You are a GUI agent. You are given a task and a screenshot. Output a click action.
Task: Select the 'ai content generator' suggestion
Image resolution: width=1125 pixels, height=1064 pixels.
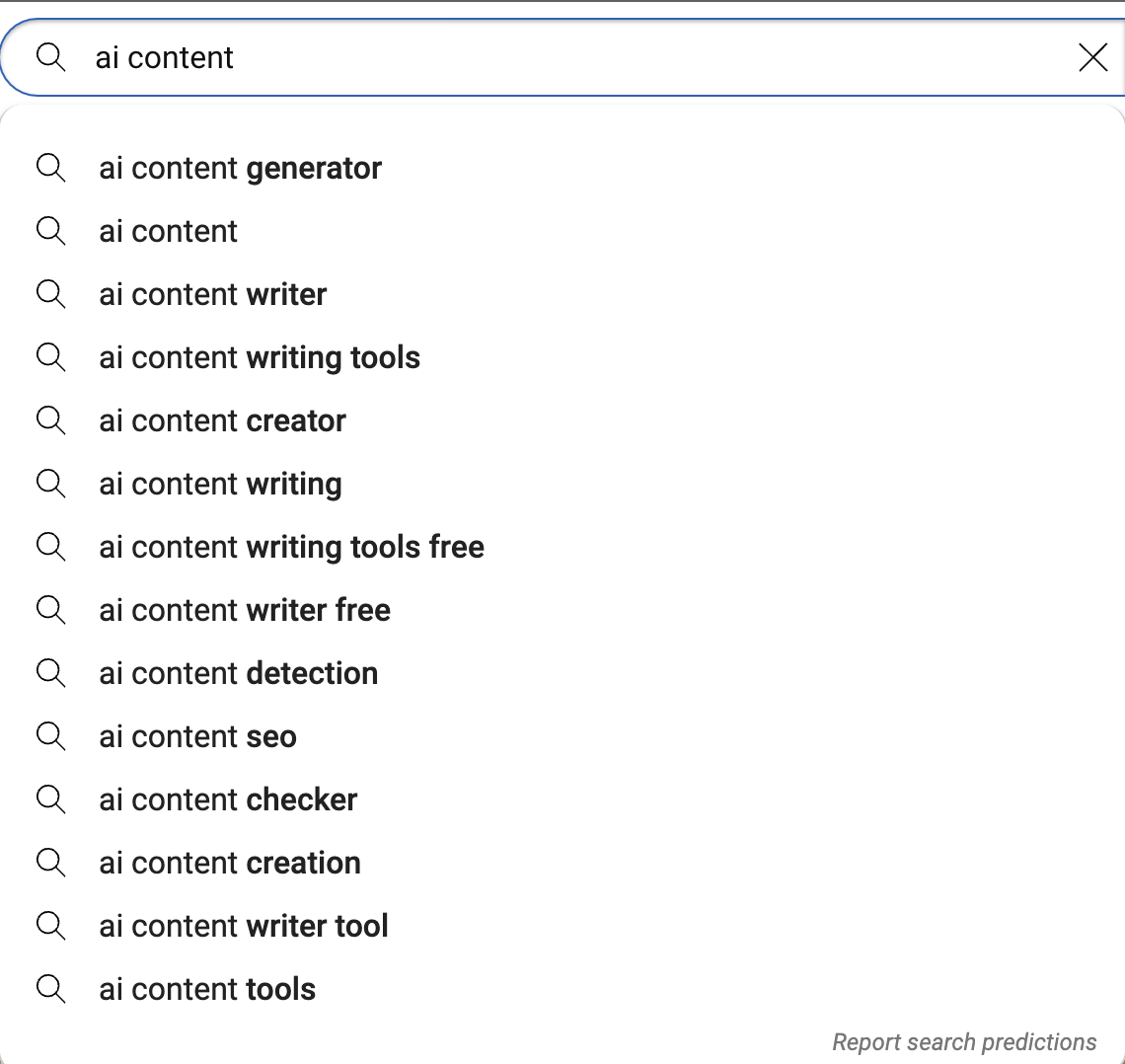(x=562, y=168)
